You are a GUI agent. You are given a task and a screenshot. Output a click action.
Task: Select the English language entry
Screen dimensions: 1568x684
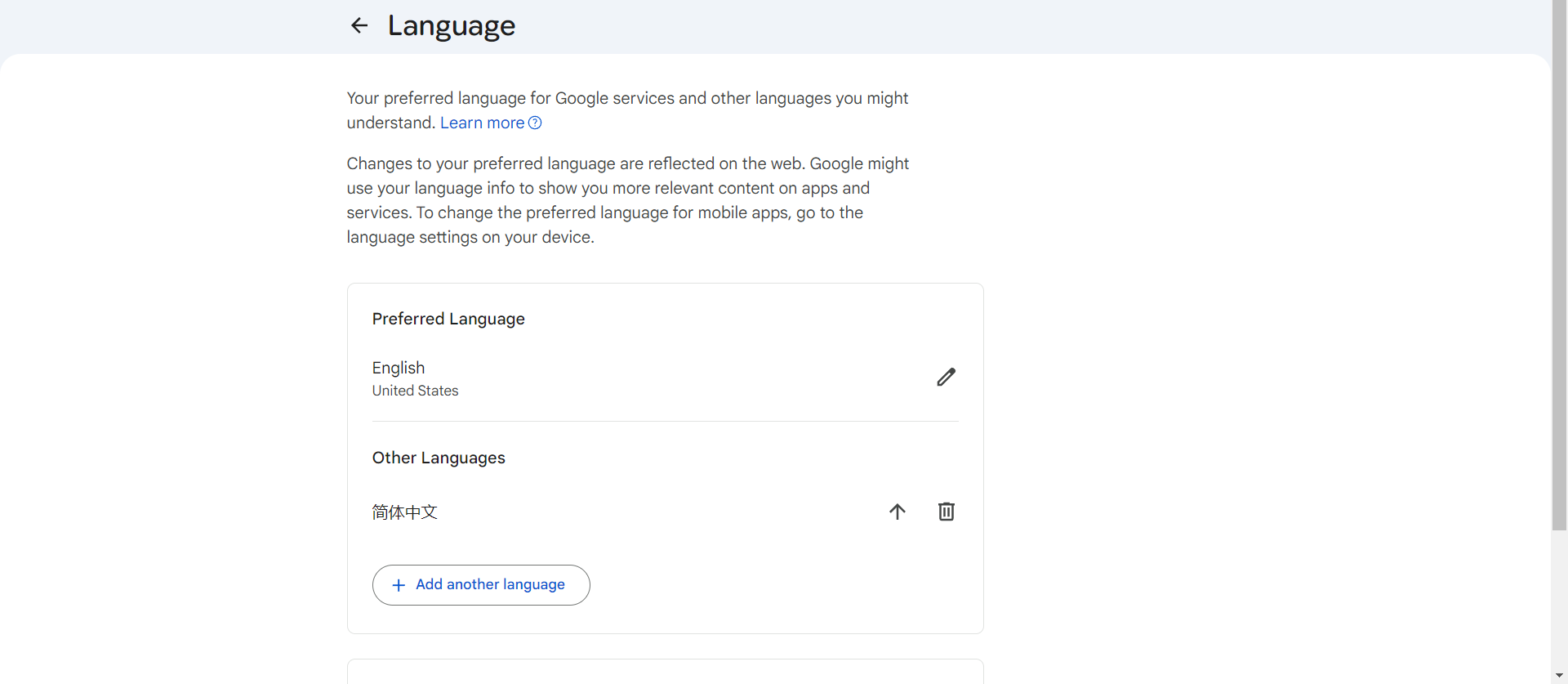click(399, 368)
